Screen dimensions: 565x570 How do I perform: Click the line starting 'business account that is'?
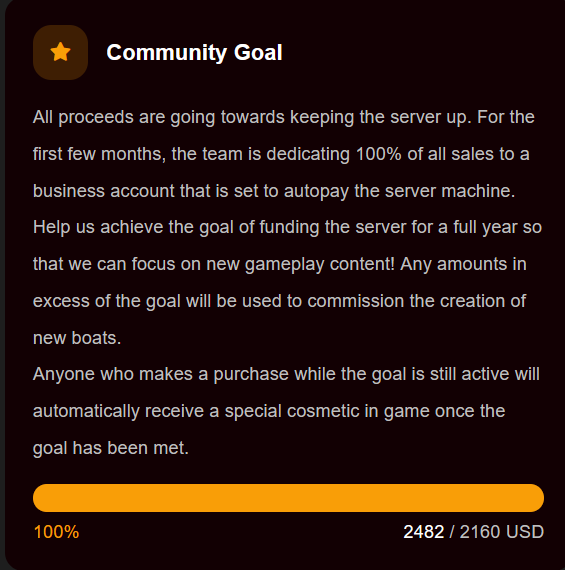click(274, 191)
